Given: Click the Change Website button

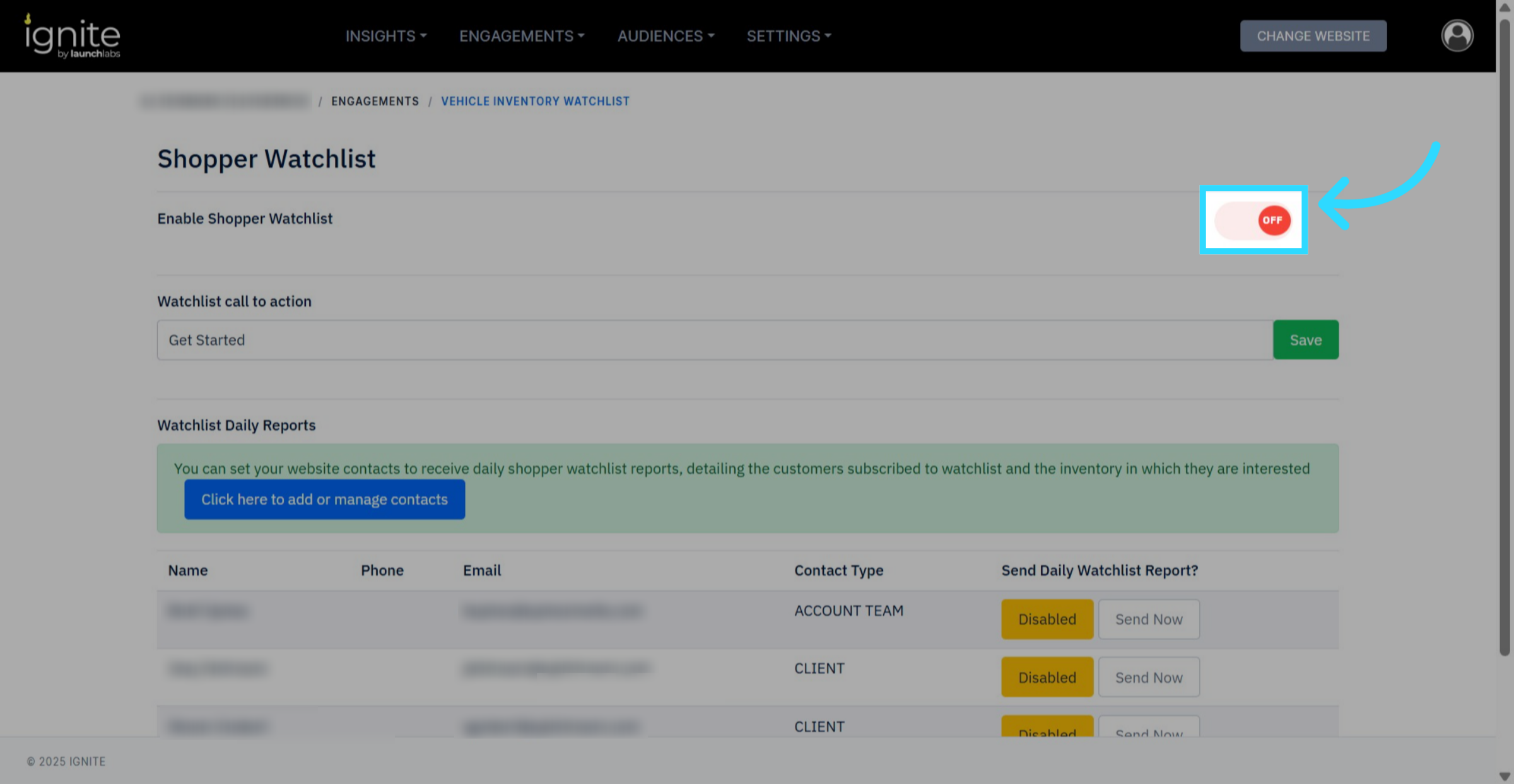Looking at the screenshot, I should [x=1313, y=36].
